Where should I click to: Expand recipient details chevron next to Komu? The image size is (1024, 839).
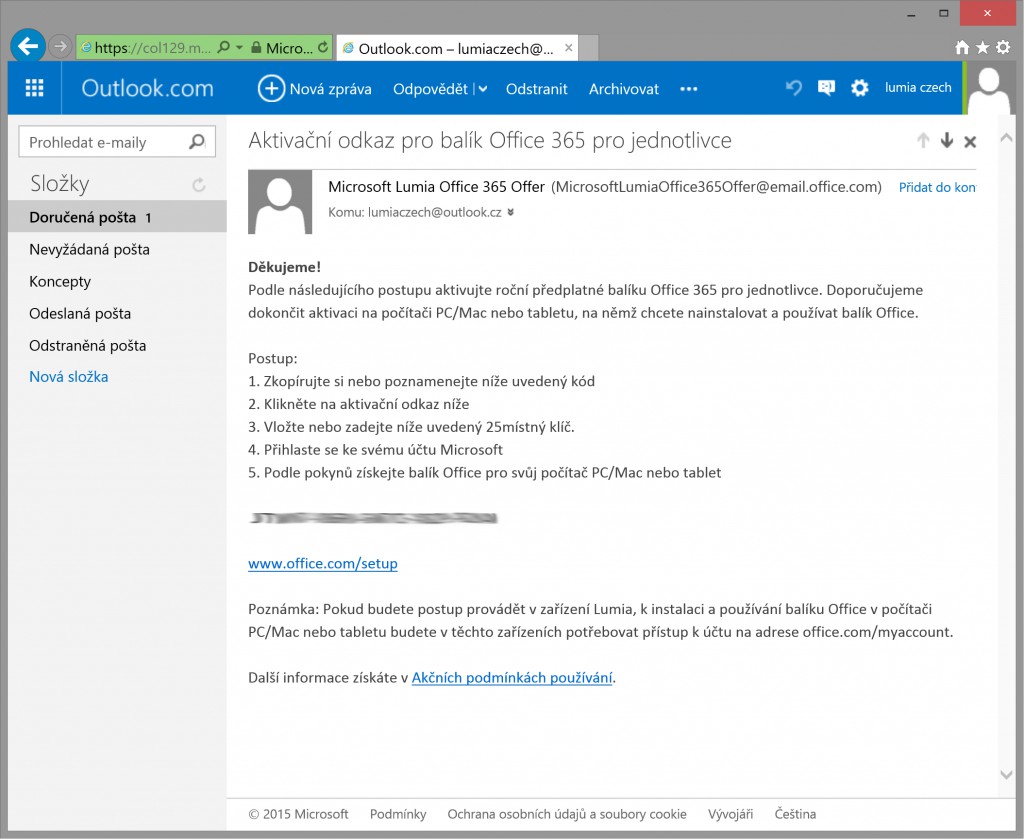pyautogui.click(x=511, y=212)
